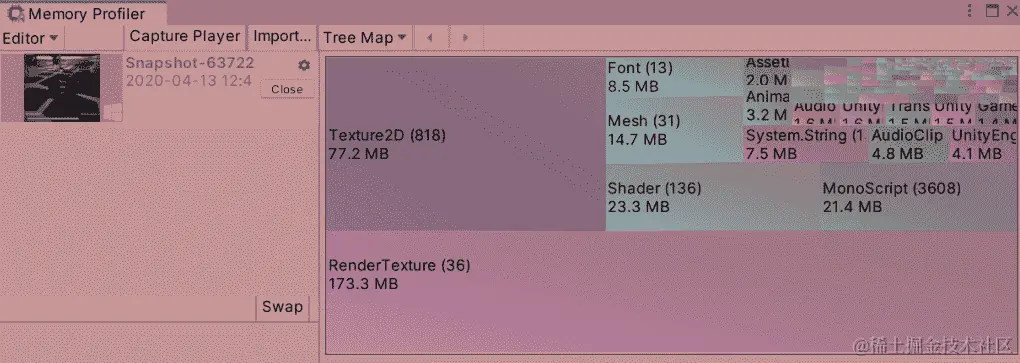Select the Memory Profiler tab

(83, 13)
